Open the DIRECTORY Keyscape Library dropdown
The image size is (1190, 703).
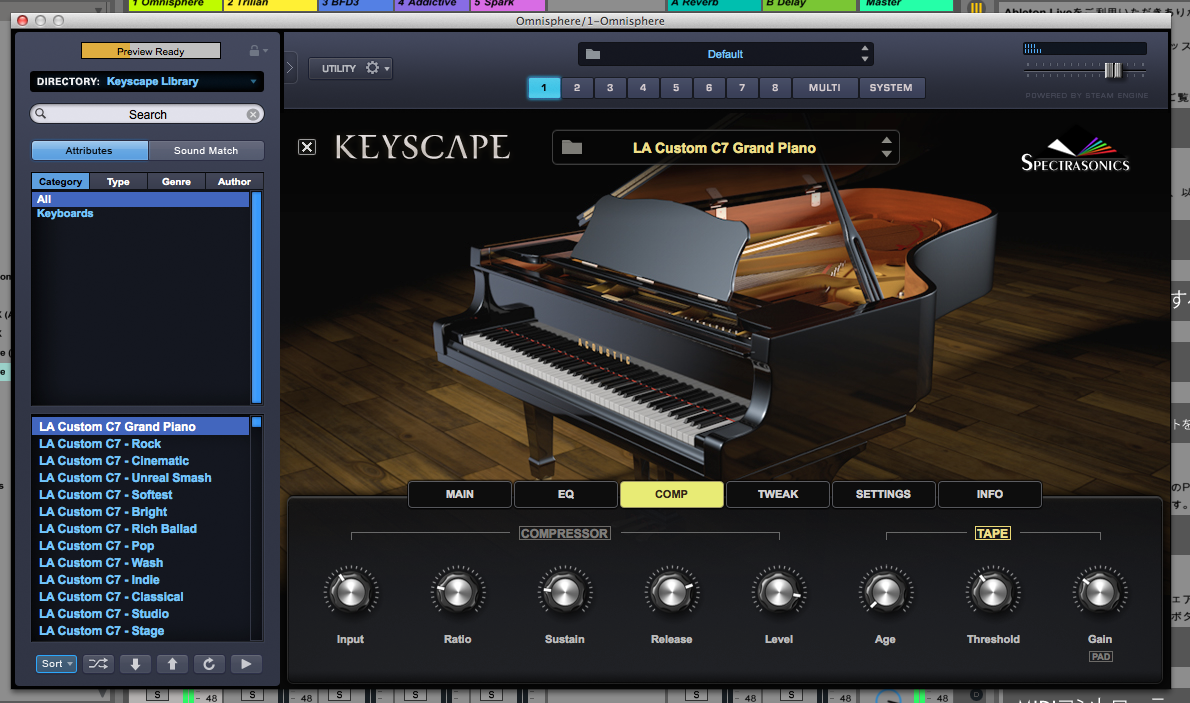click(x=147, y=82)
